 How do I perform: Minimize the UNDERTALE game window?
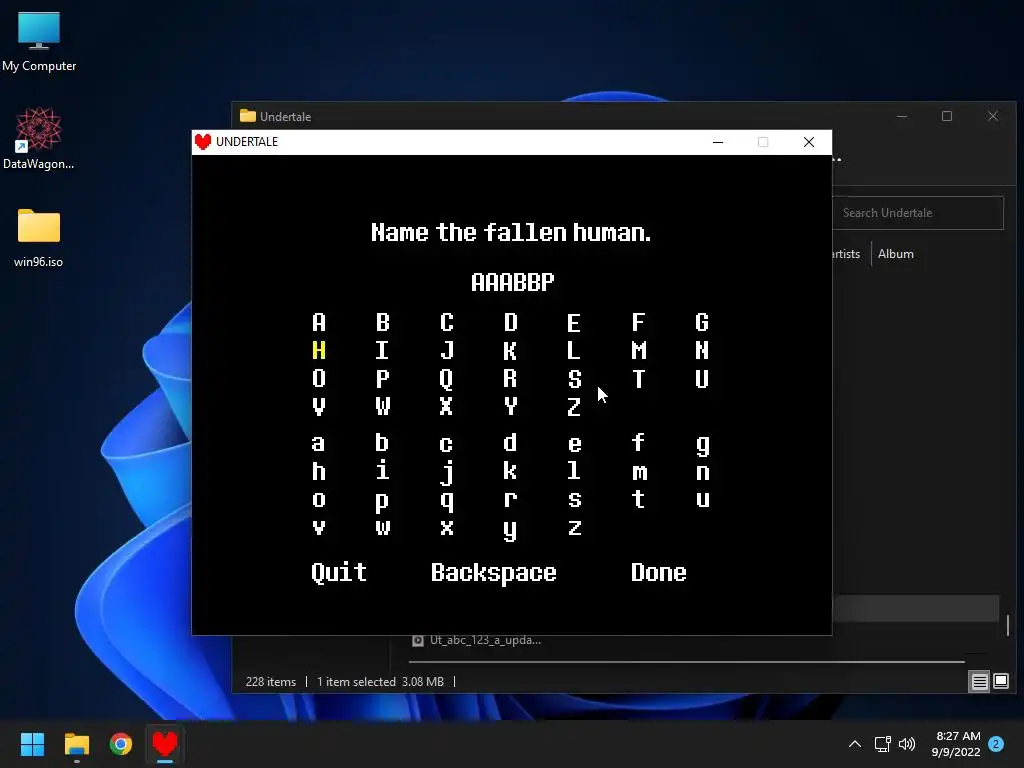(718, 142)
